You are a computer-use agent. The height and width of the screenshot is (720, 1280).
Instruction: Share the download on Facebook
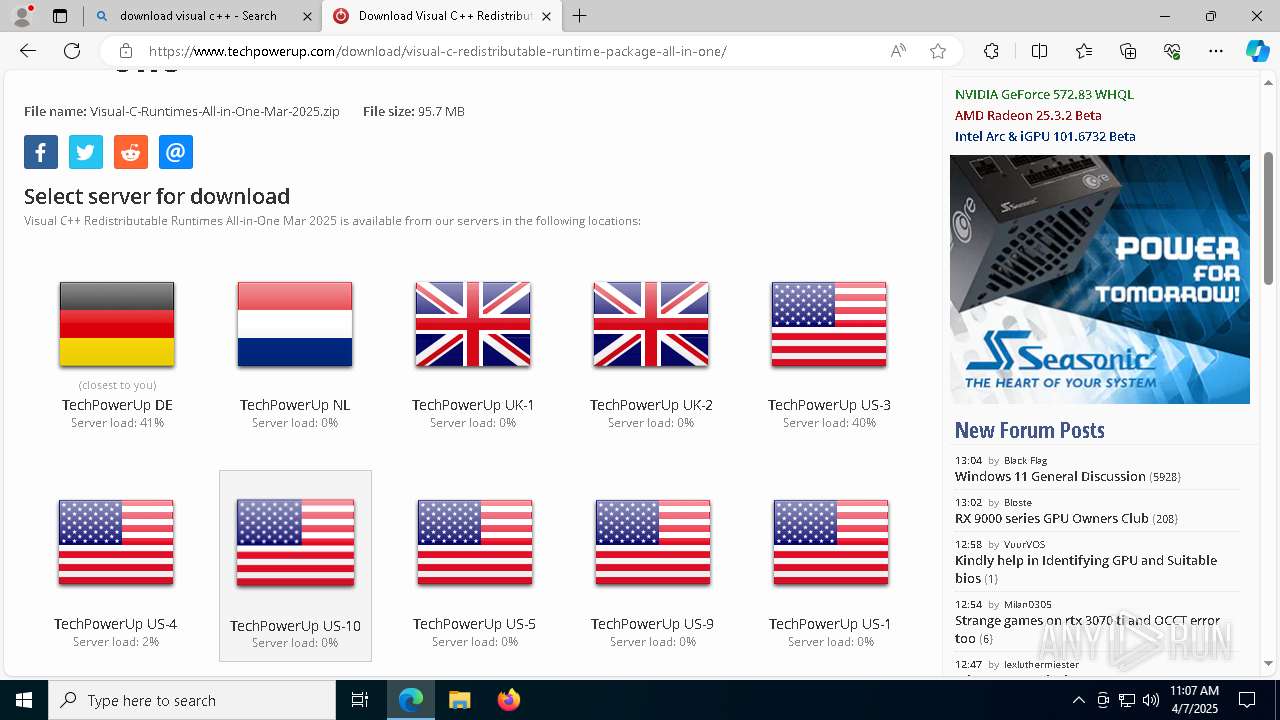(x=41, y=152)
